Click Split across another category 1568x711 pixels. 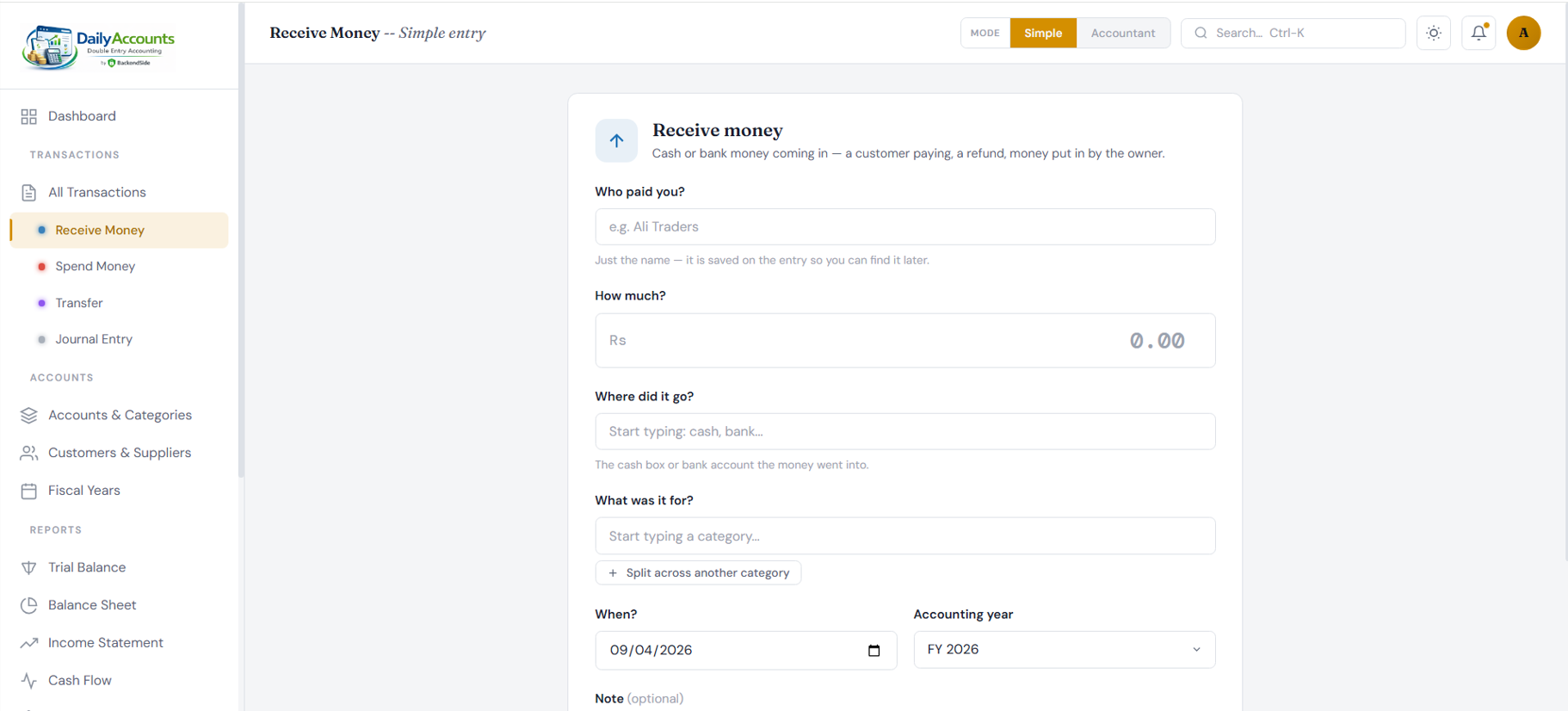(x=698, y=572)
